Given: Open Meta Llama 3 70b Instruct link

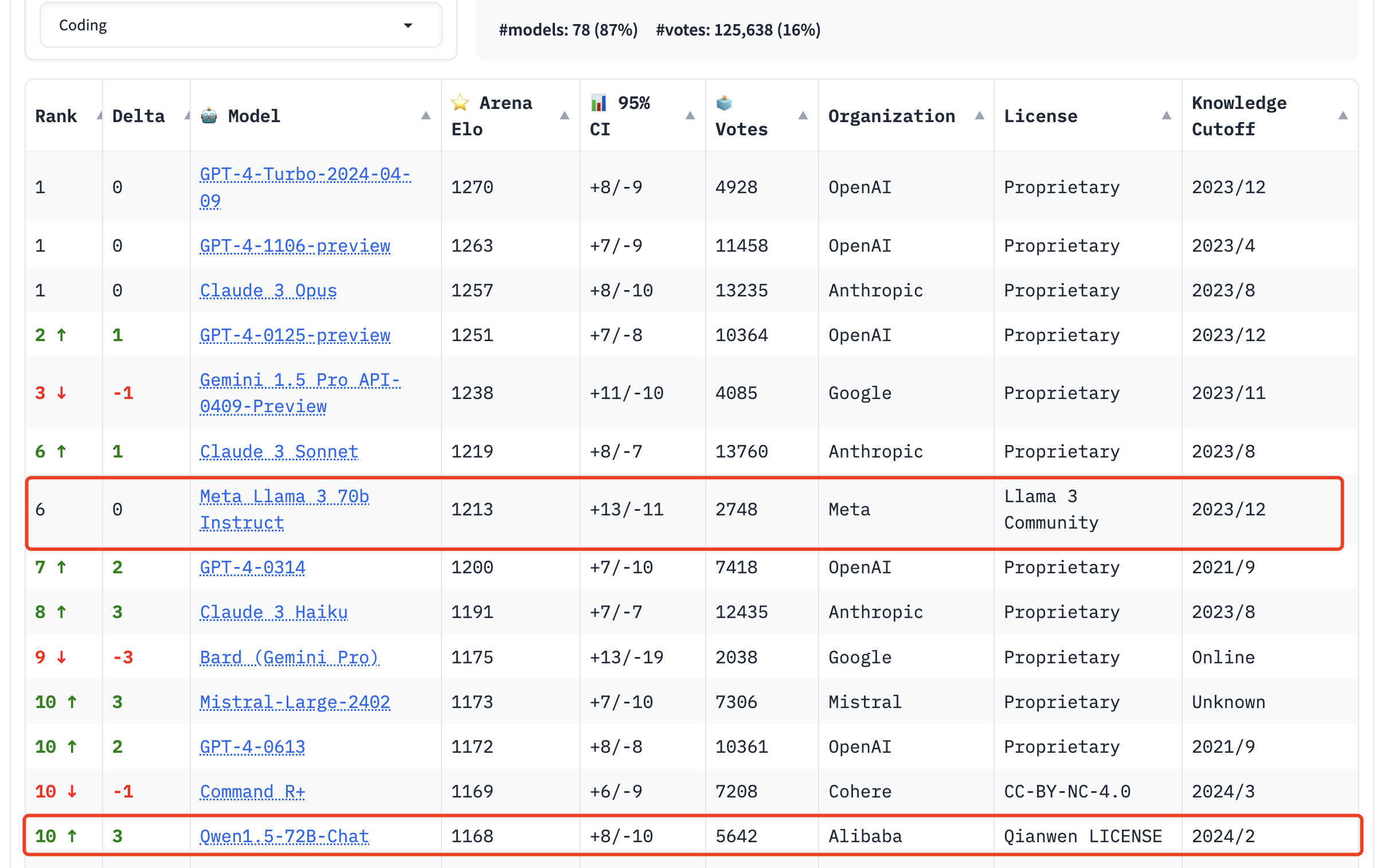Looking at the screenshot, I should click(x=284, y=509).
